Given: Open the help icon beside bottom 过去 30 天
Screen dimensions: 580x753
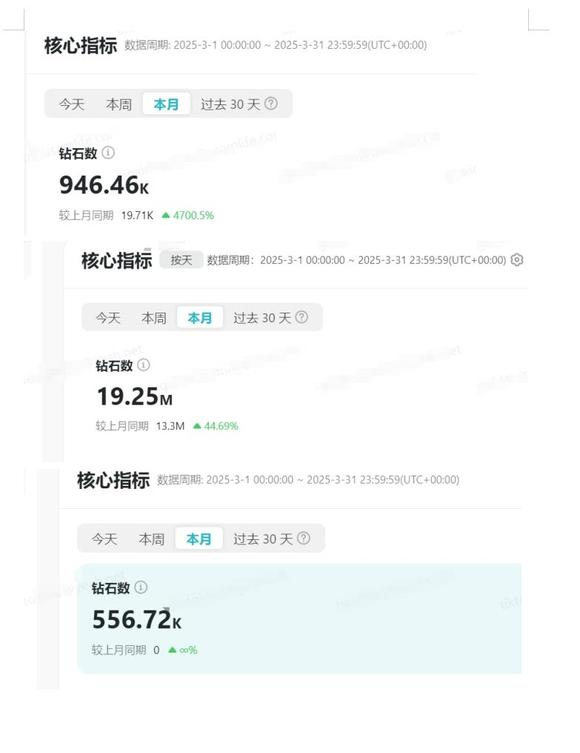Looking at the screenshot, I should [x=304, y=538].
